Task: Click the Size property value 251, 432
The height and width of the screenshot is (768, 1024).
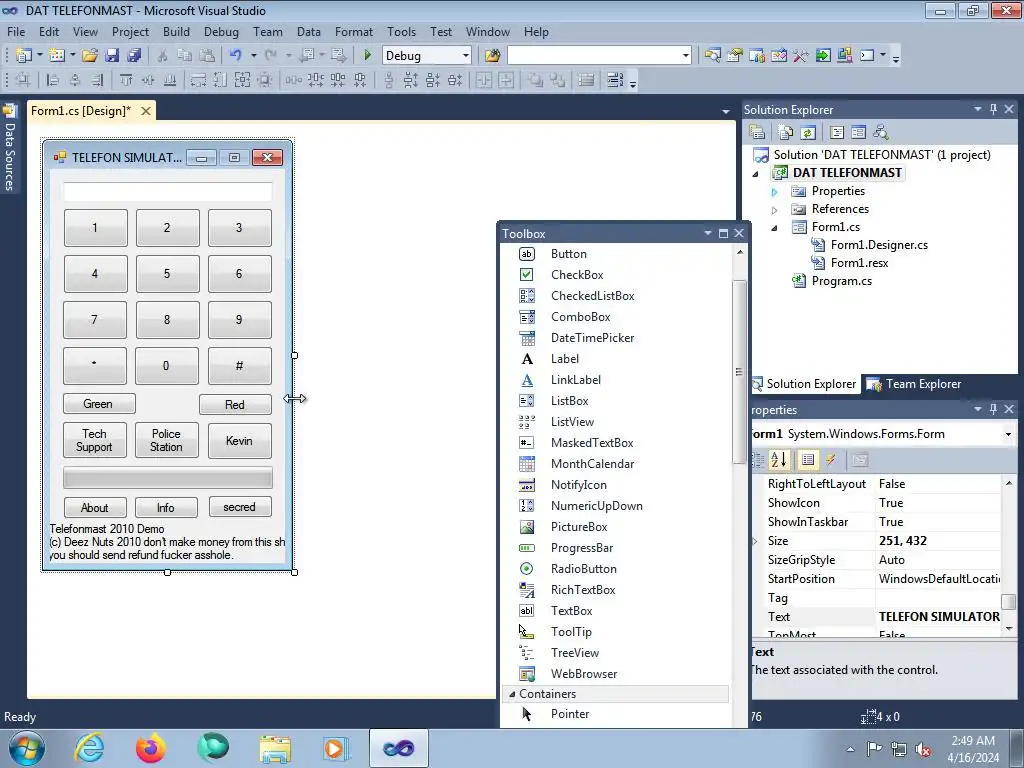Action: click(938, 541)
